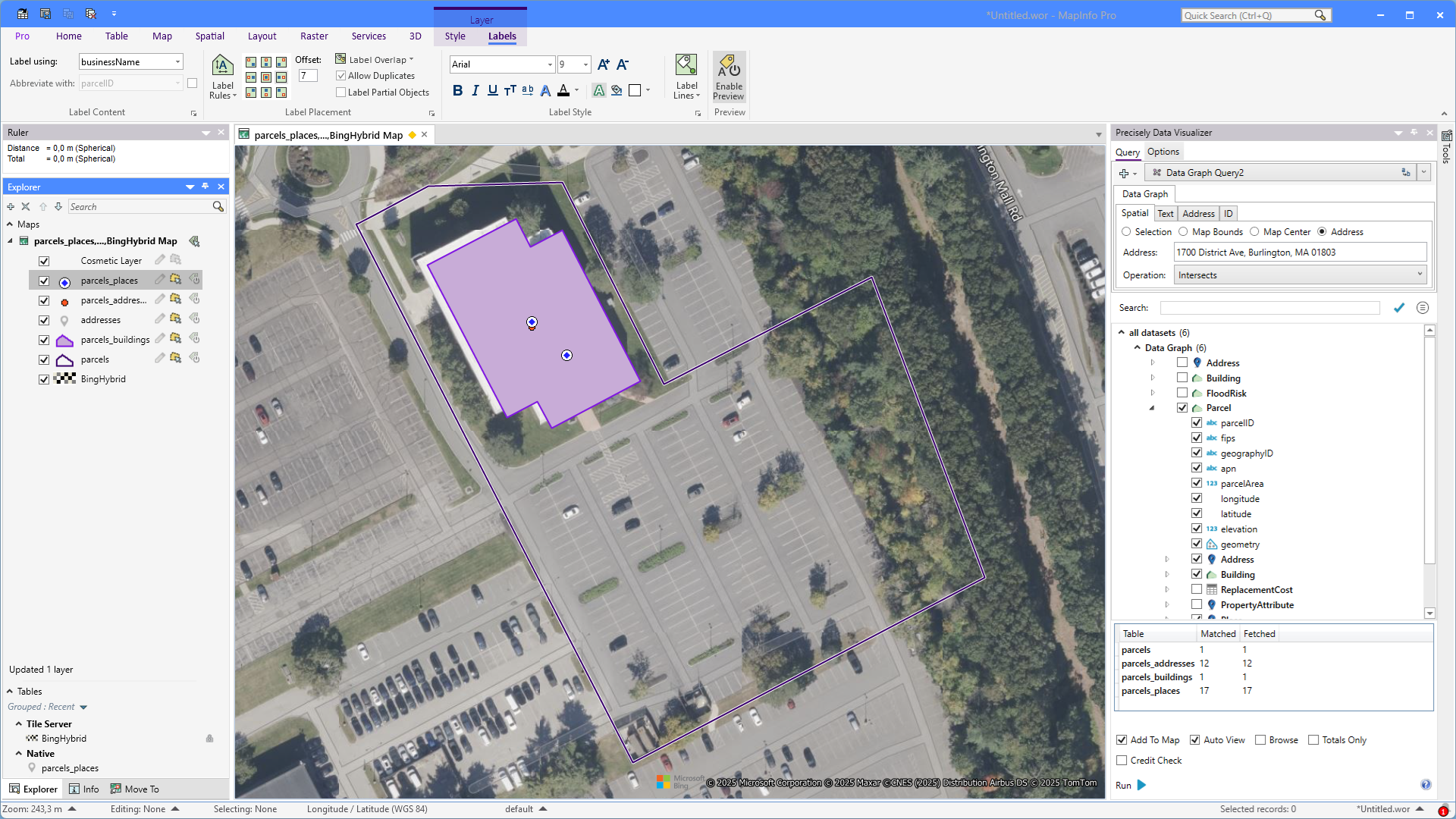This screenshot has width=1456, height=819.
Task: Switch to the Spatial ribbon tab
Action: coord(209,36)
